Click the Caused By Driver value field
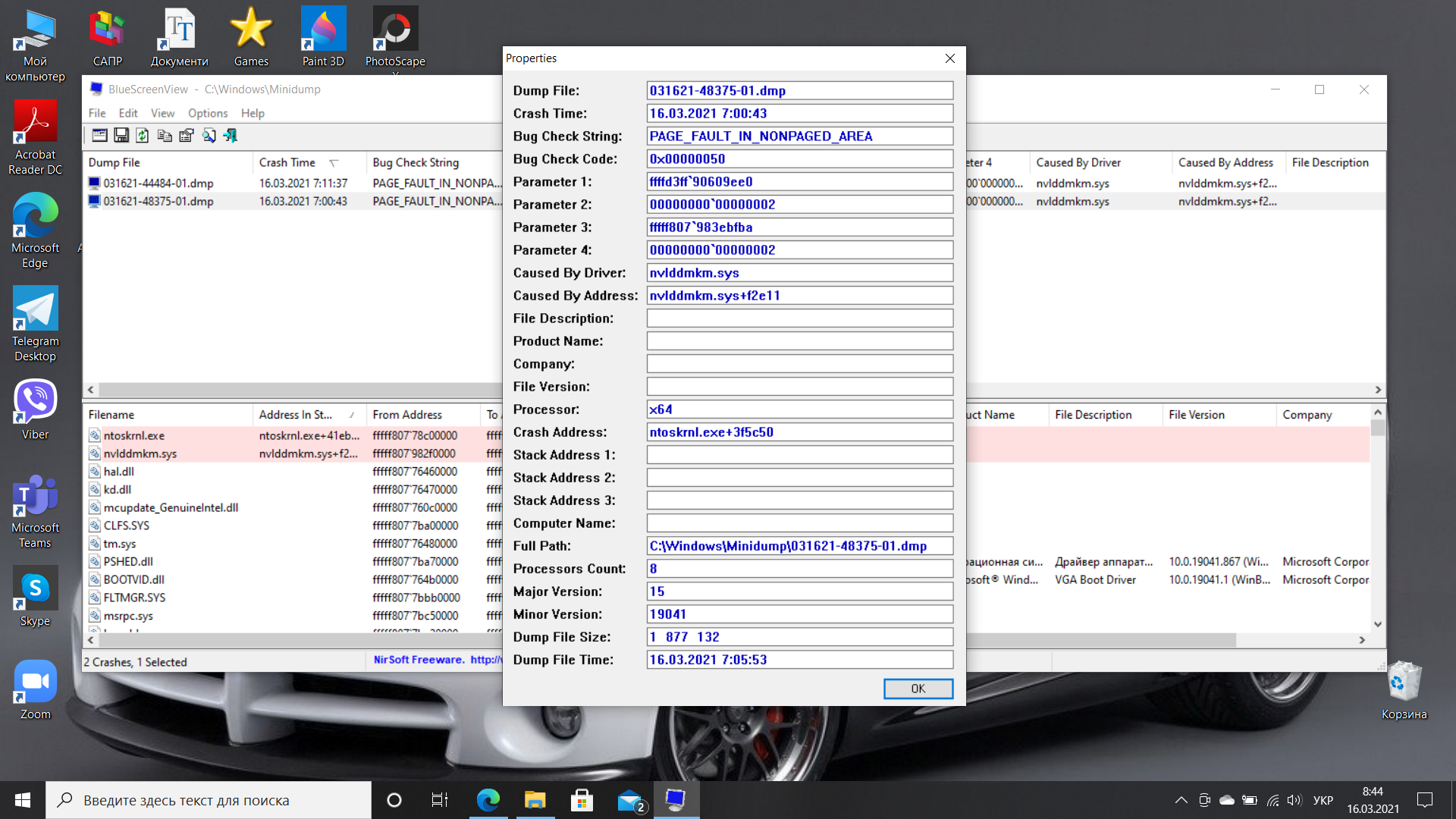Viewport: 1456px width, 819px height. (x=800, y=273)
